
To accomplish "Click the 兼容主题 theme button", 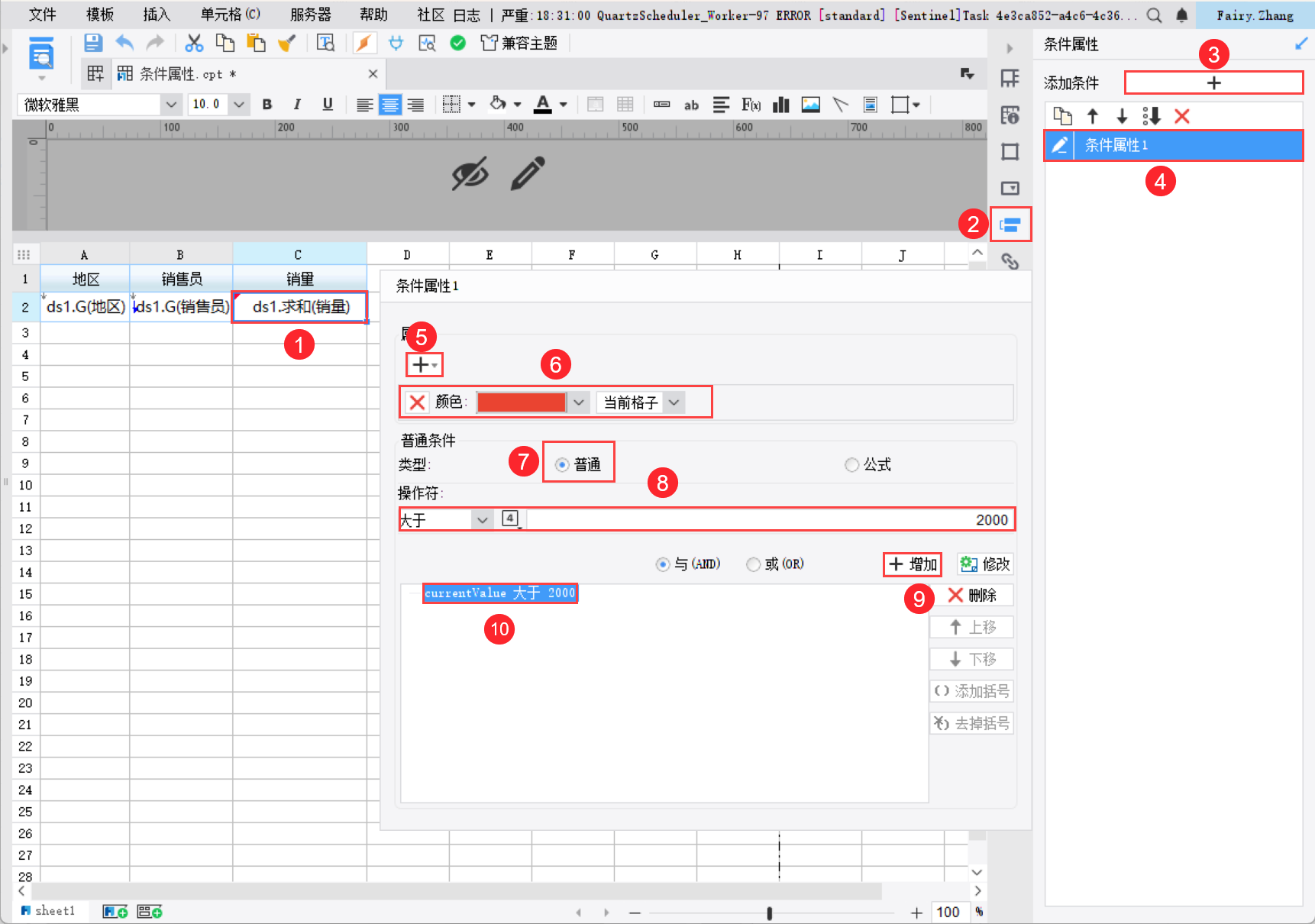I will 519,43.
